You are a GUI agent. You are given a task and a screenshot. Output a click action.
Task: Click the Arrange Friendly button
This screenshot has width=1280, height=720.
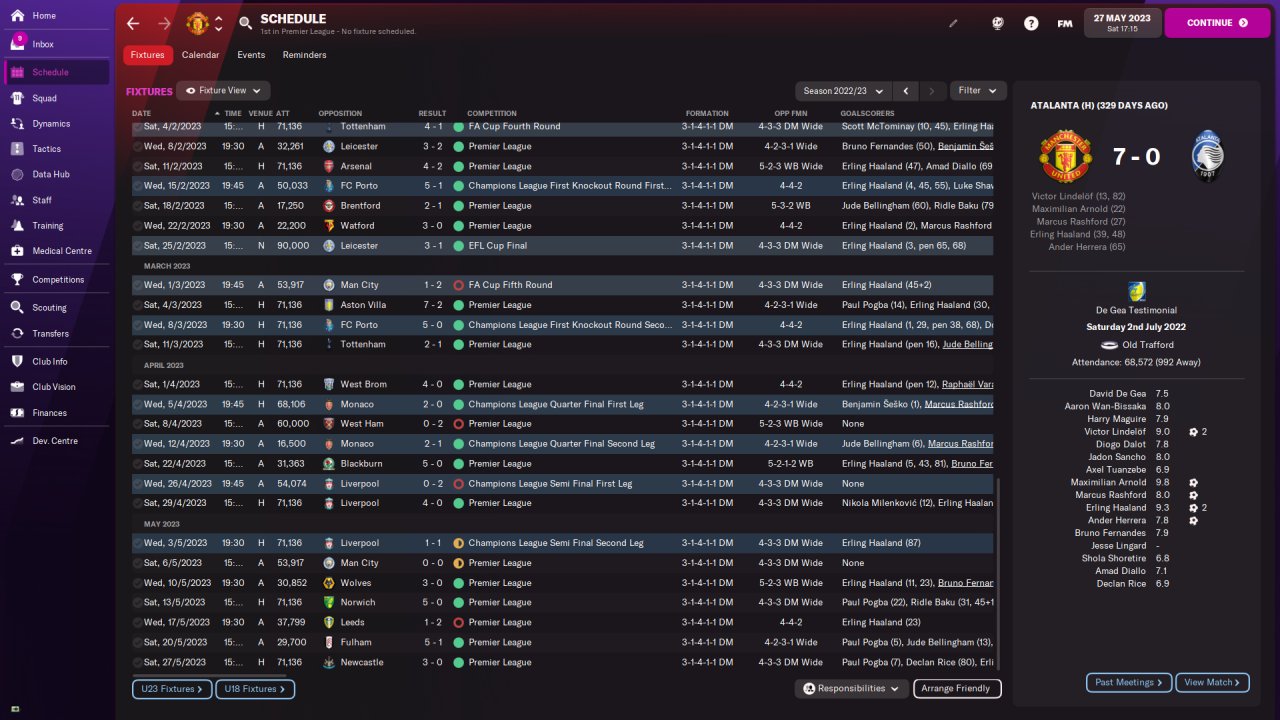tap(956, 688)
